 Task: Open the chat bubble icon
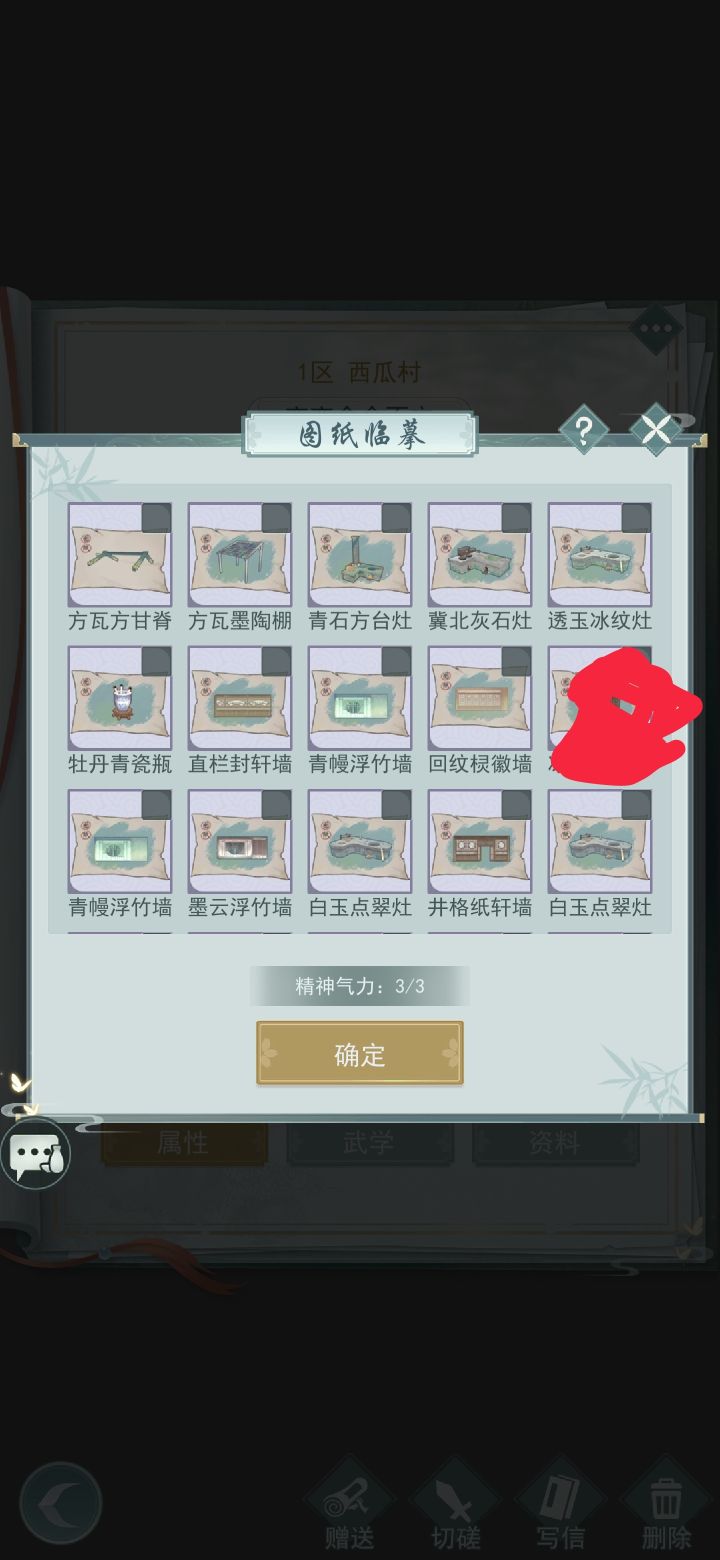coord(35,1153)
